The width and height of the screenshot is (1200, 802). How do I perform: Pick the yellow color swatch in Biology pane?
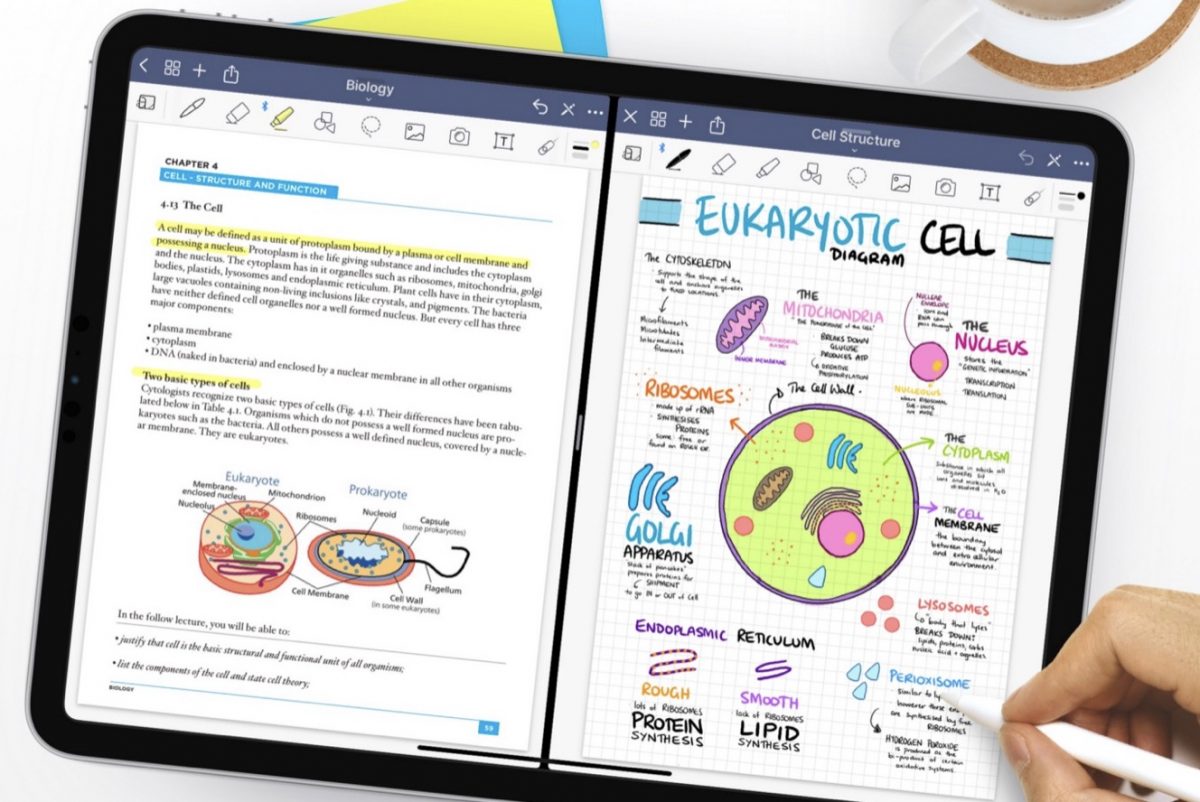point(593,146)
